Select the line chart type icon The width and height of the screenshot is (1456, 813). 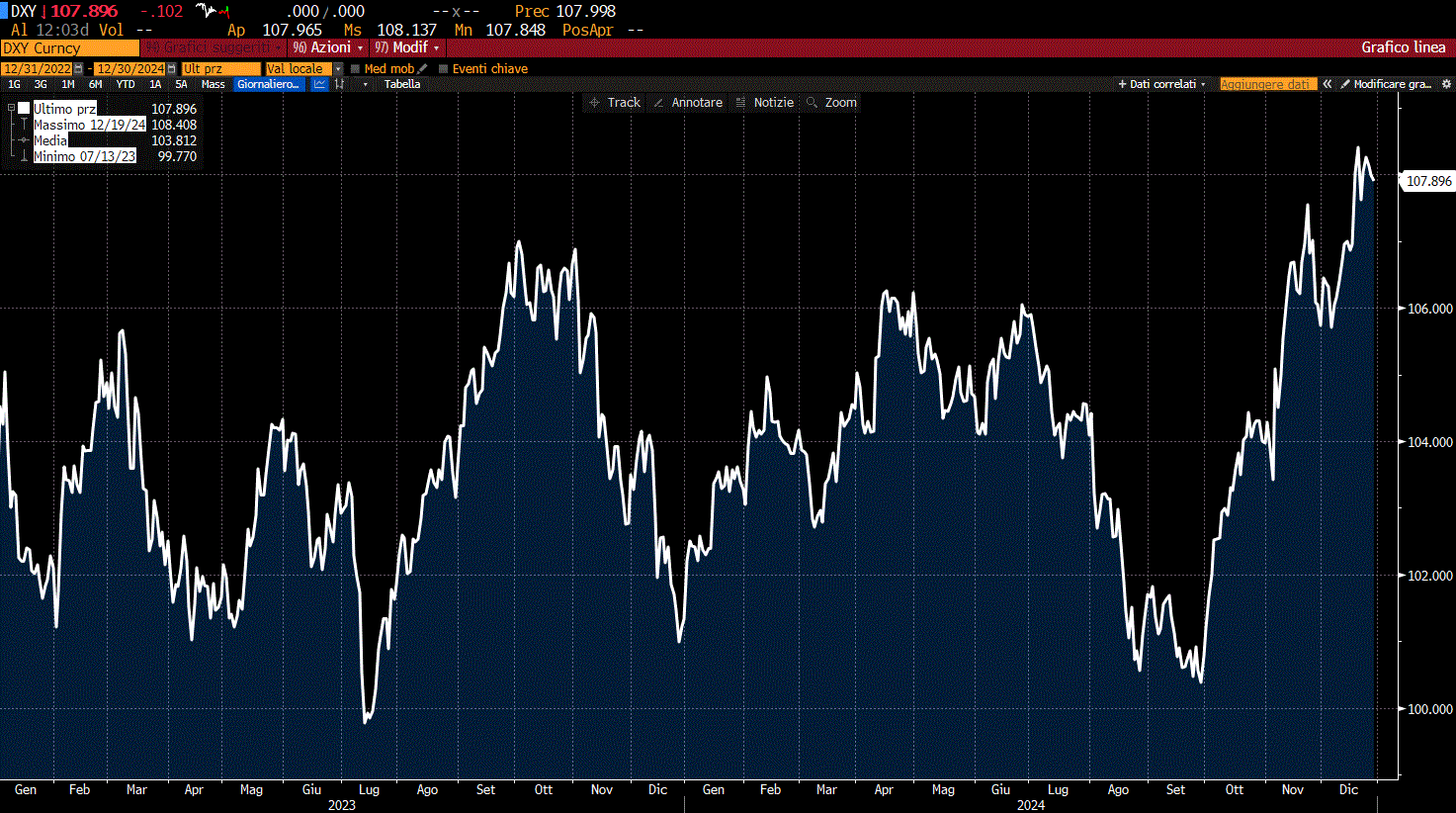coord(319,84)
